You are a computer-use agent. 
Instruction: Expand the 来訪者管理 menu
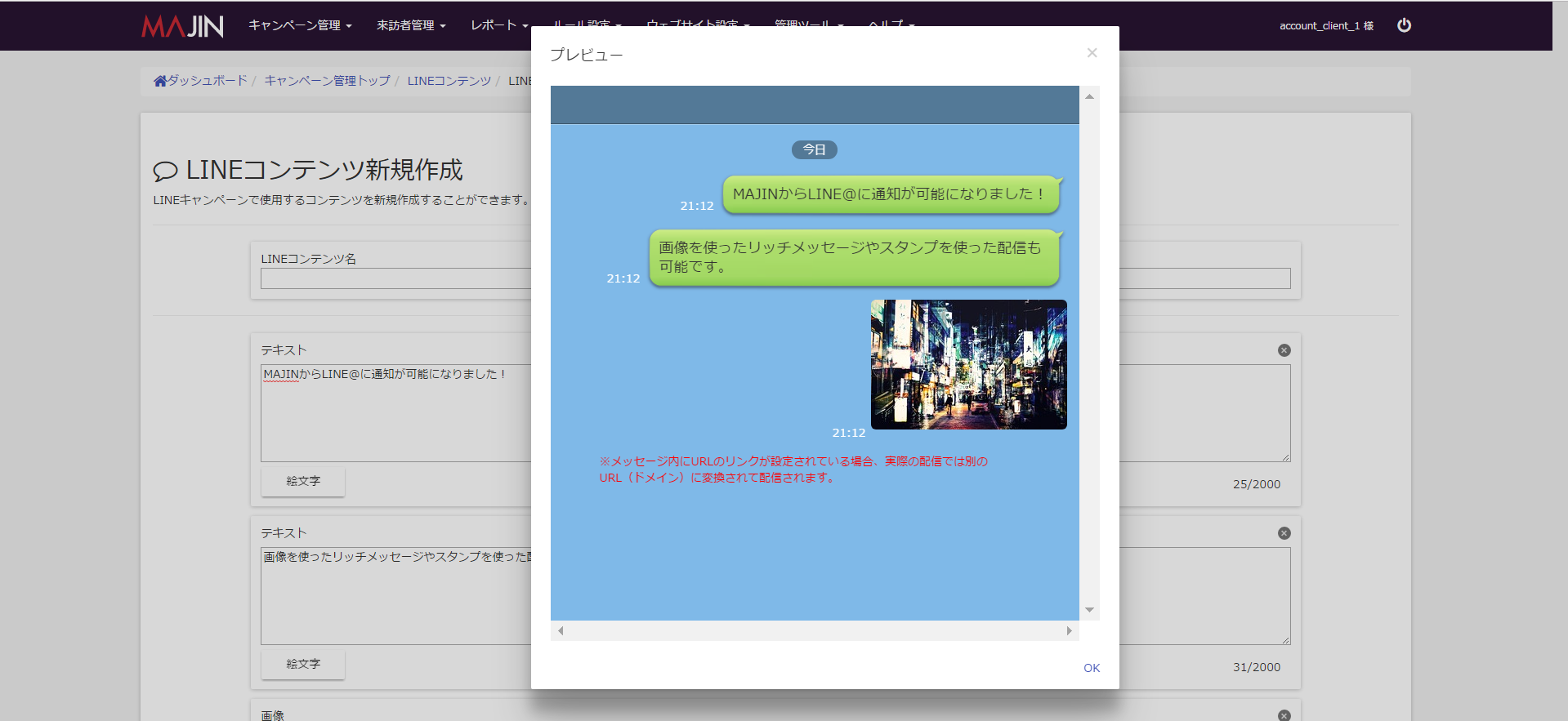(411, 25)
